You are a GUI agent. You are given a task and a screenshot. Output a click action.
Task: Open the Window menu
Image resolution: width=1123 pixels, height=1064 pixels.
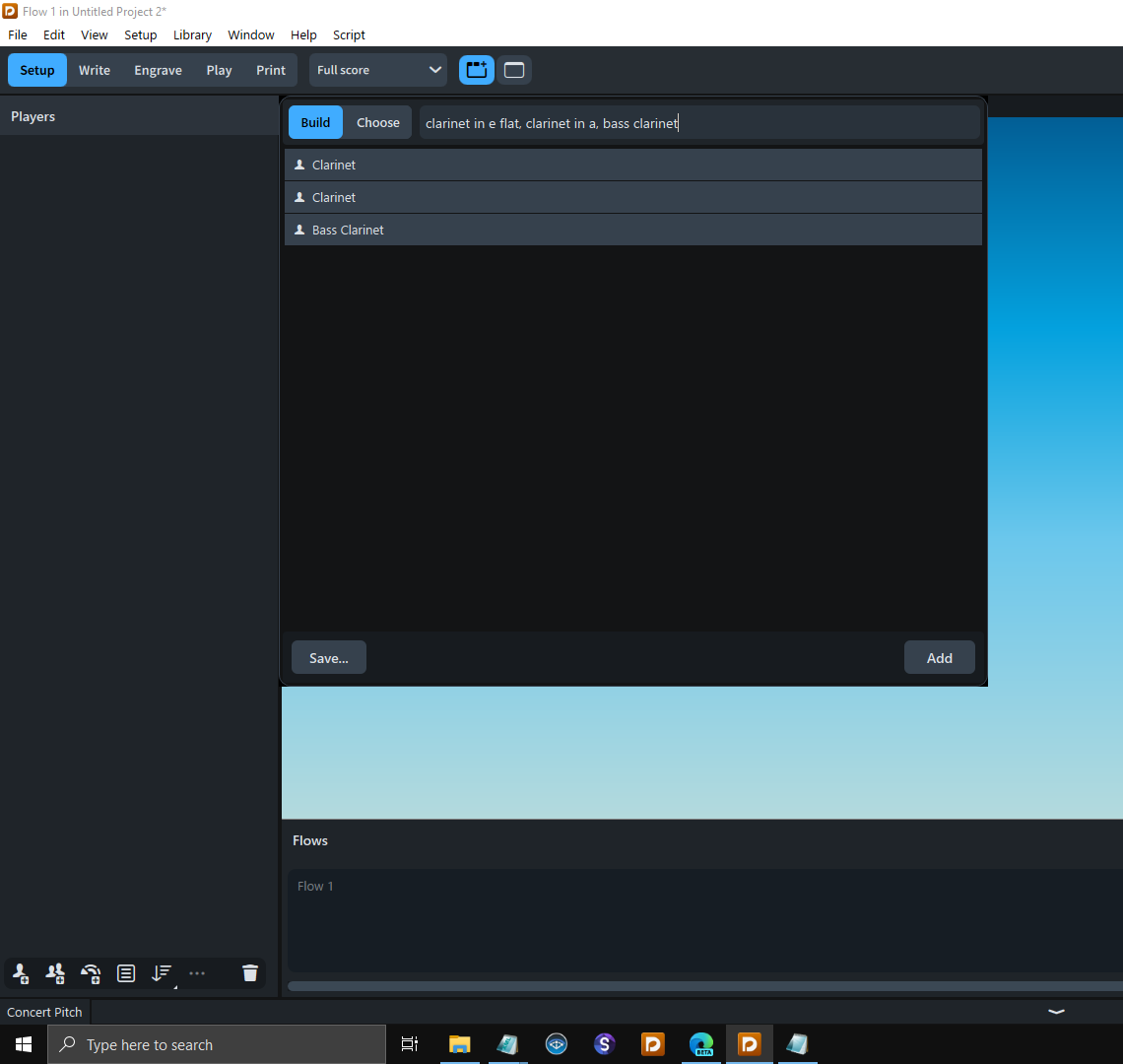coord(250,35)
